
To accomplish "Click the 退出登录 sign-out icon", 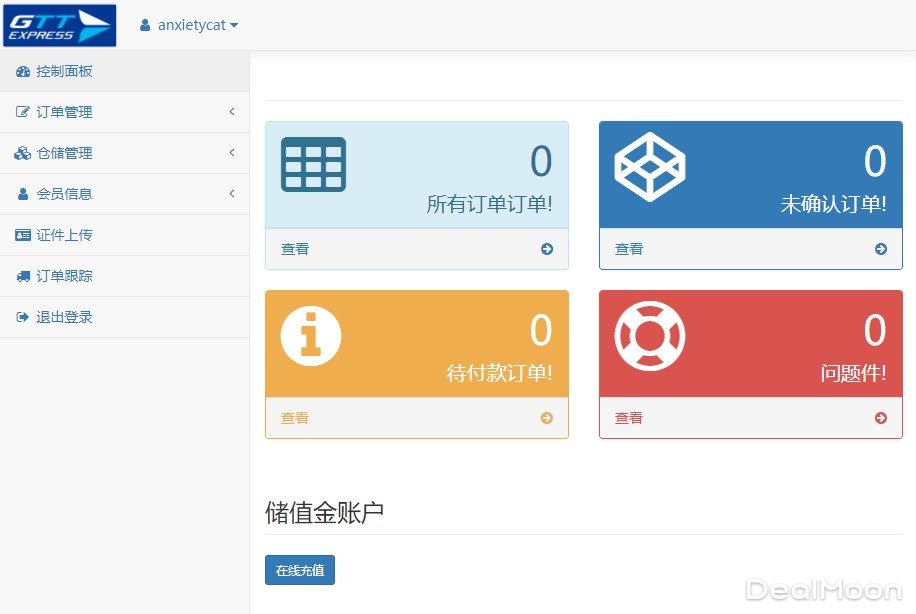I will click(x=23, y=317).
